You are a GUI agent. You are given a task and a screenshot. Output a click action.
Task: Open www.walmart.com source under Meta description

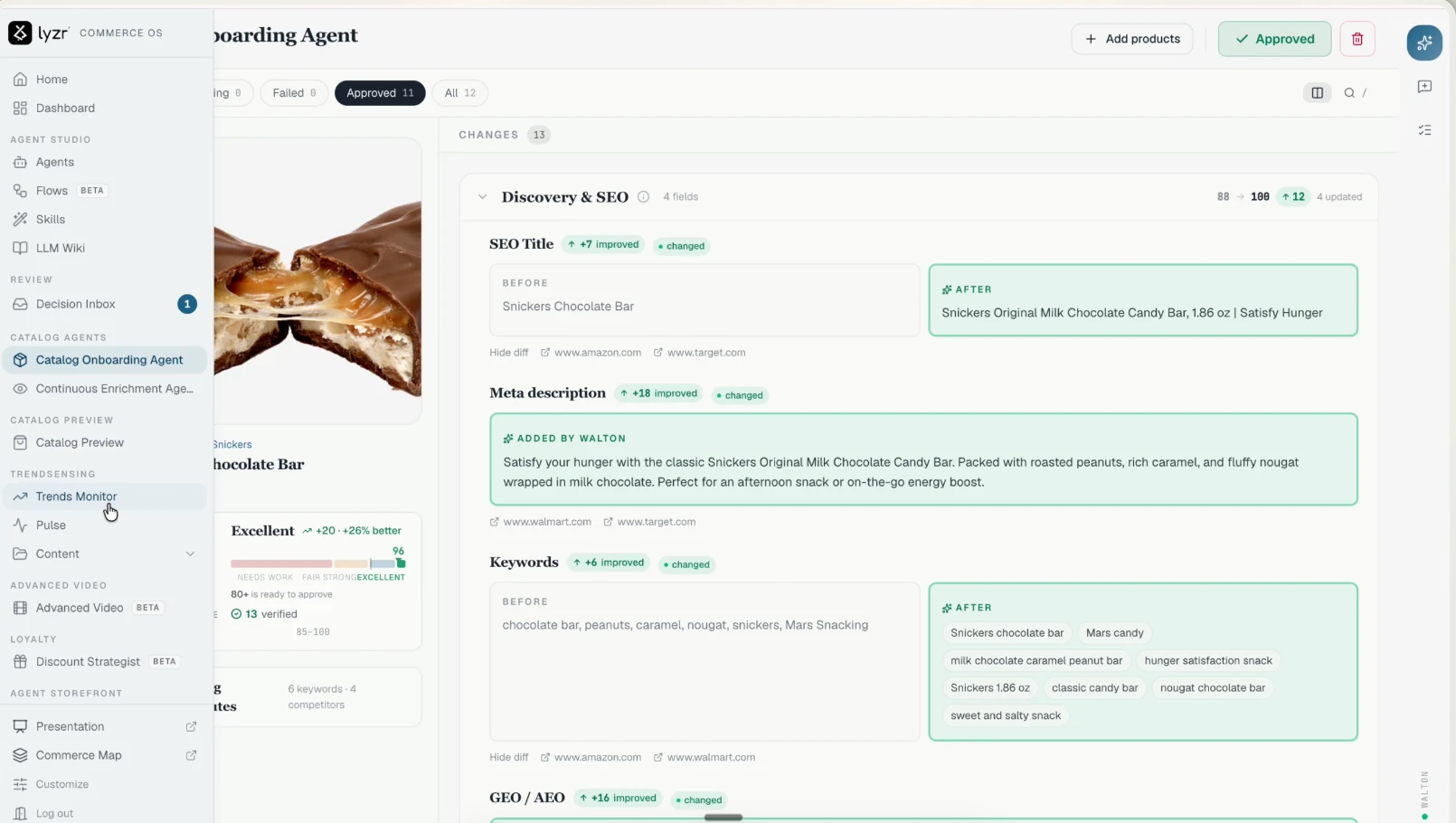(540, 522)
